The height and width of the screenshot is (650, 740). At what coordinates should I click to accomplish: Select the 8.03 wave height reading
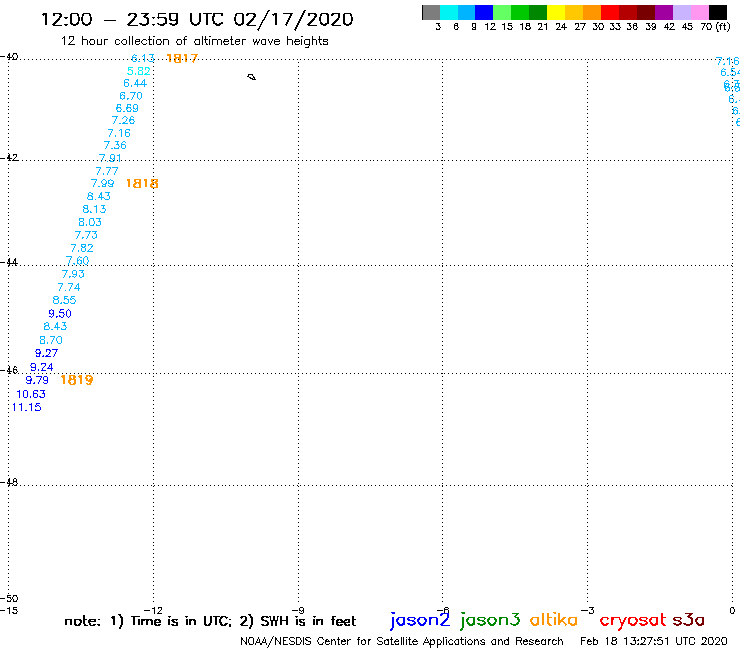click(90, 222)
